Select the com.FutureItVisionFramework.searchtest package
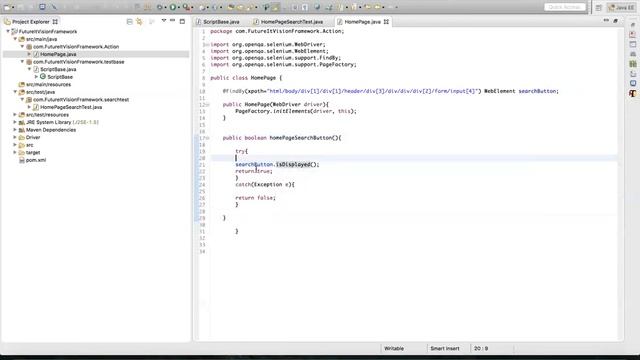This screenshot has width=640, height=360. pos(81,100)
